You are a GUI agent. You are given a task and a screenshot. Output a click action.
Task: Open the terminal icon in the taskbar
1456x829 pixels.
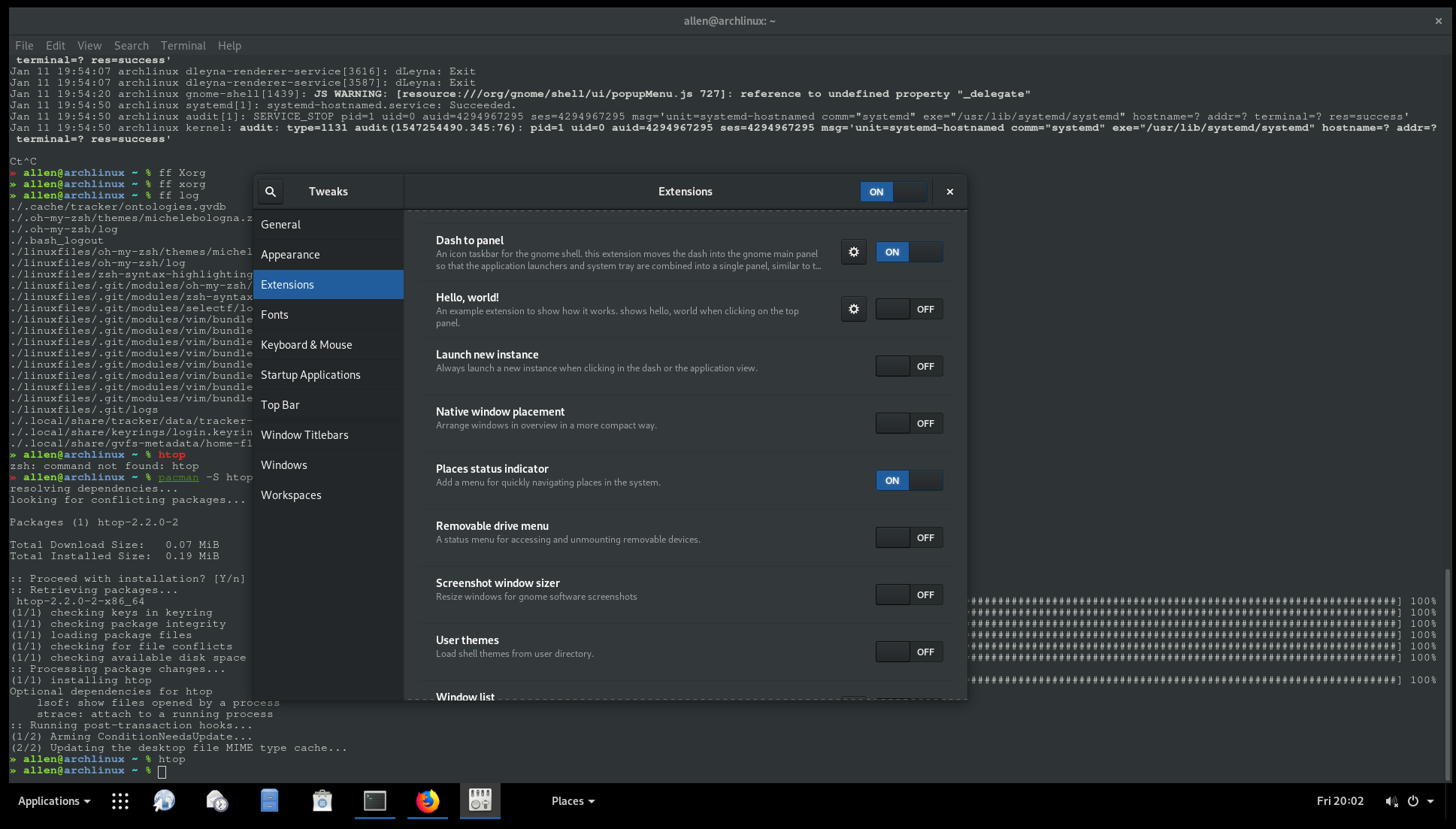[x=374, y=801]
